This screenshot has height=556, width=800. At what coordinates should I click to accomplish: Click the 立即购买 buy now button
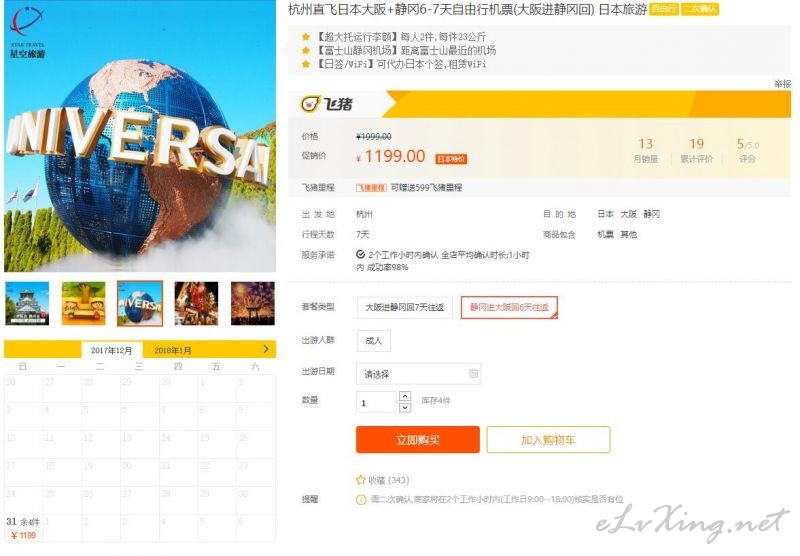coord(418,440)
